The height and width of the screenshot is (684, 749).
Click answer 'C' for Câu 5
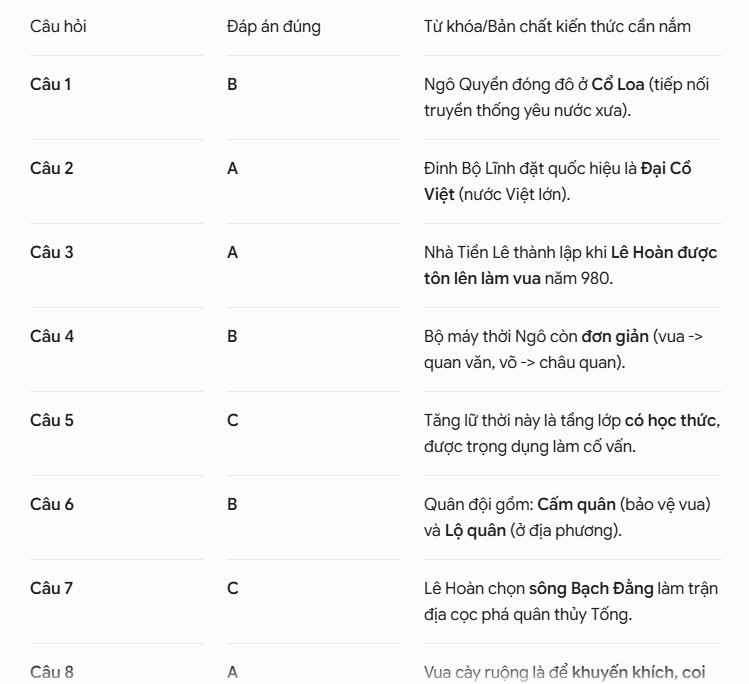pyautogui.click(x=232, y=421)
